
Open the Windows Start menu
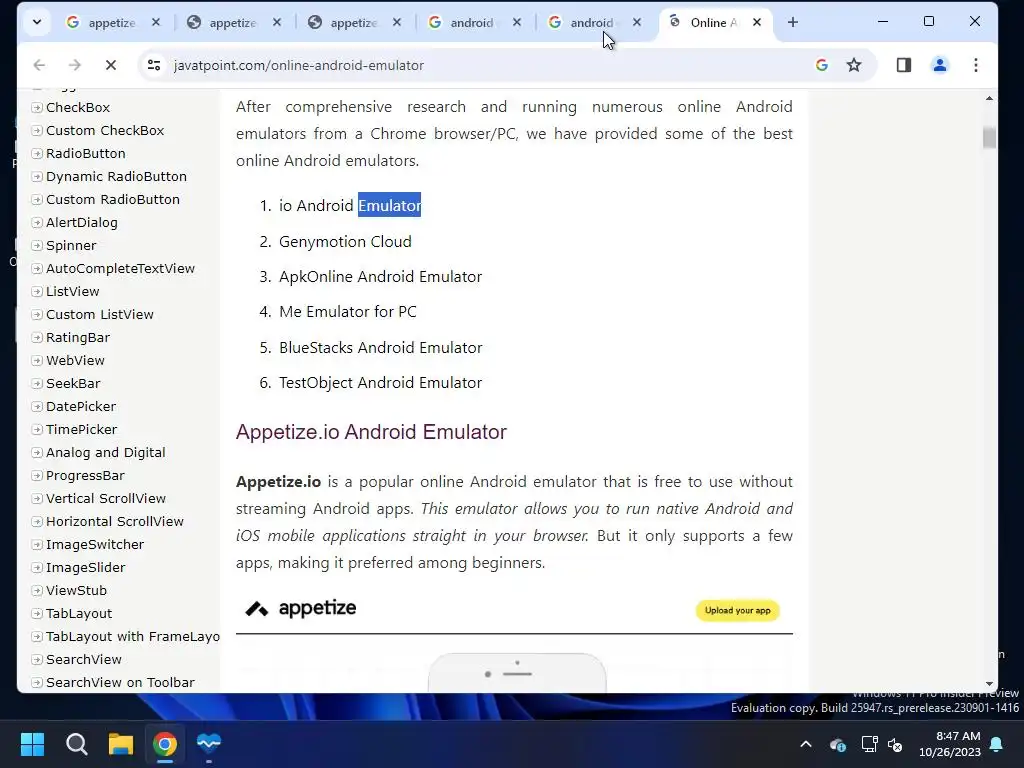(x=33, y=744)
